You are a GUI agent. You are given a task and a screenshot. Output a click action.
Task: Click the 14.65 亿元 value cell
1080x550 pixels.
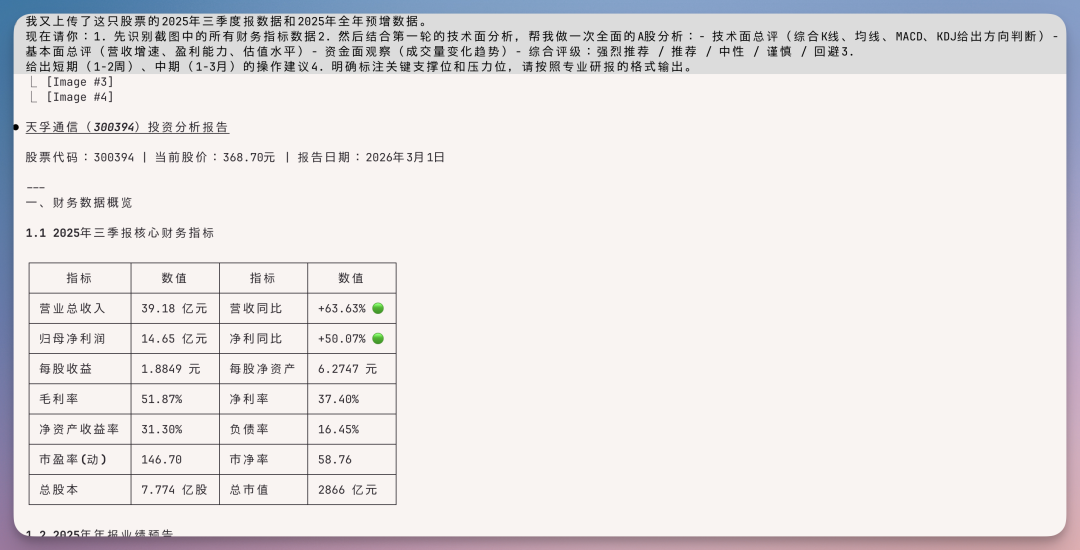coord(175,339)
